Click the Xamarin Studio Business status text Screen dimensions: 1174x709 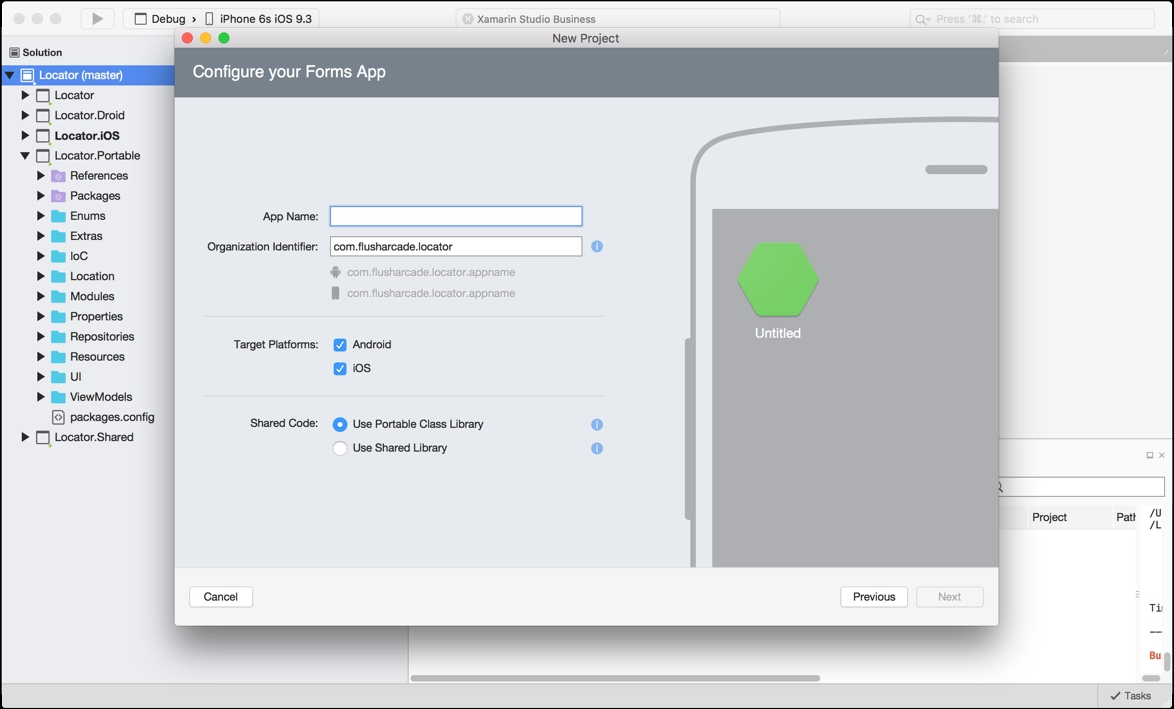[x=536, y=19]
